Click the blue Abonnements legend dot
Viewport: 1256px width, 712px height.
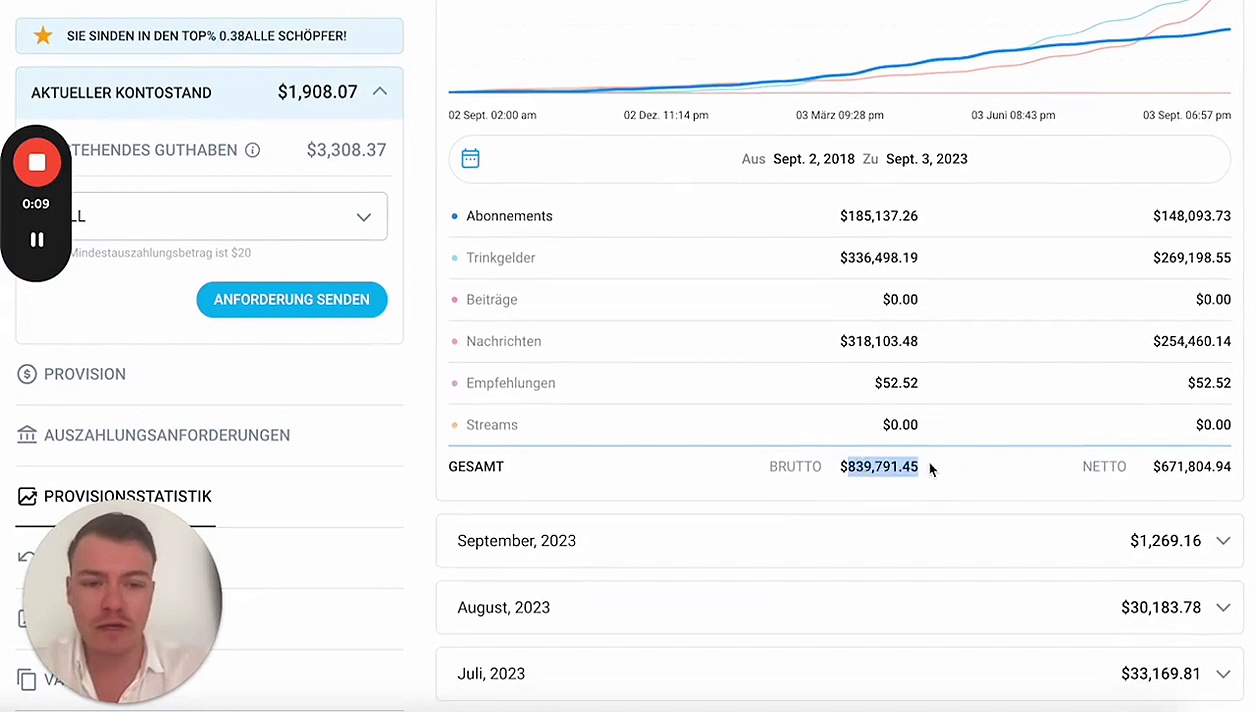455,216
